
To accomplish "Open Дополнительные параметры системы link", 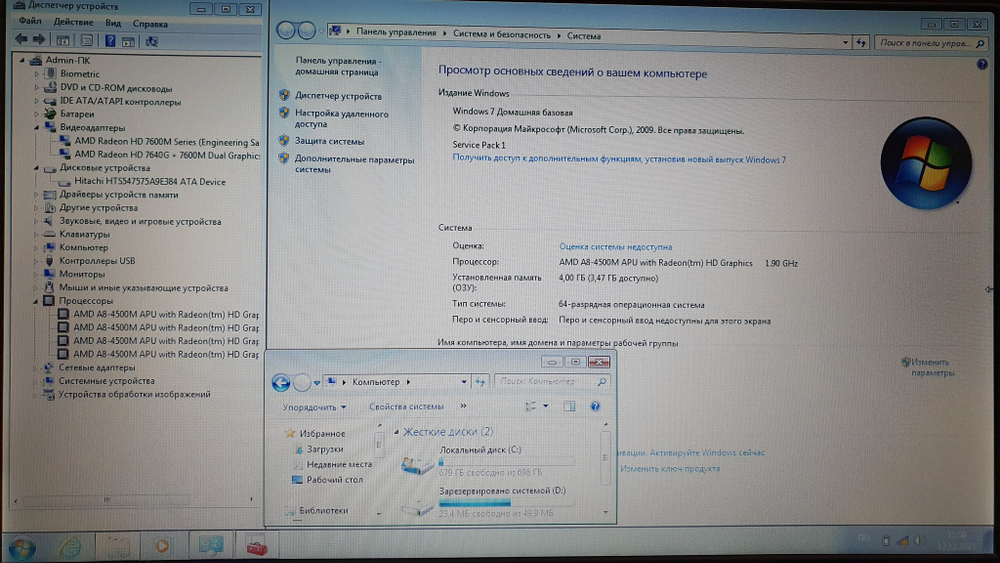I will coord(354,165).
